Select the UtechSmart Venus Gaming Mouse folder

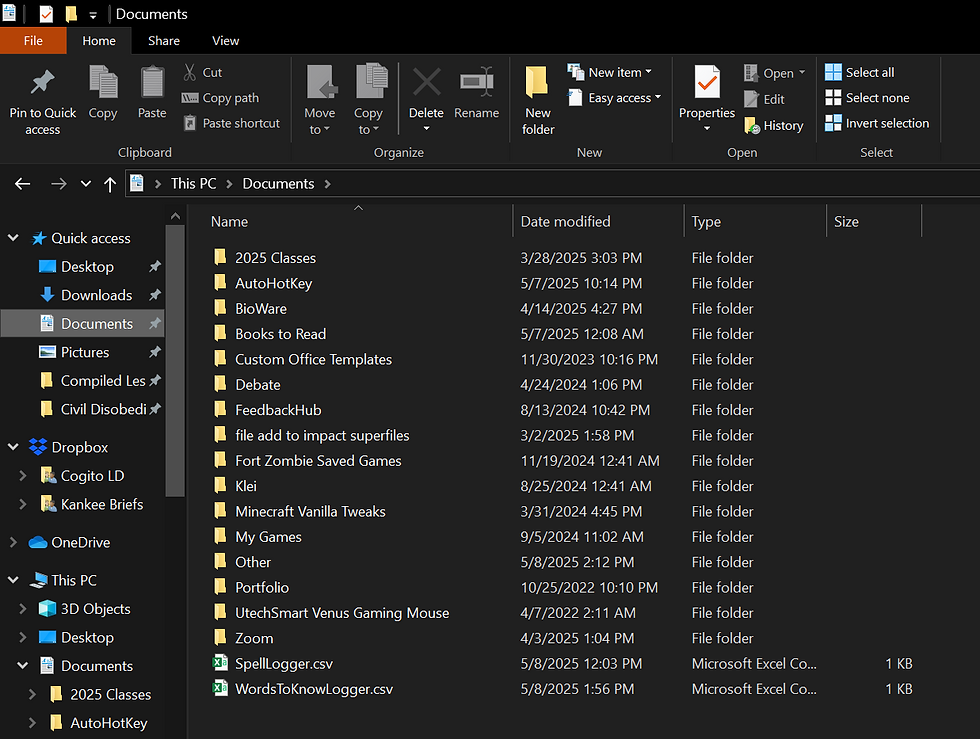pyautogui.click(x=342, y=613)
